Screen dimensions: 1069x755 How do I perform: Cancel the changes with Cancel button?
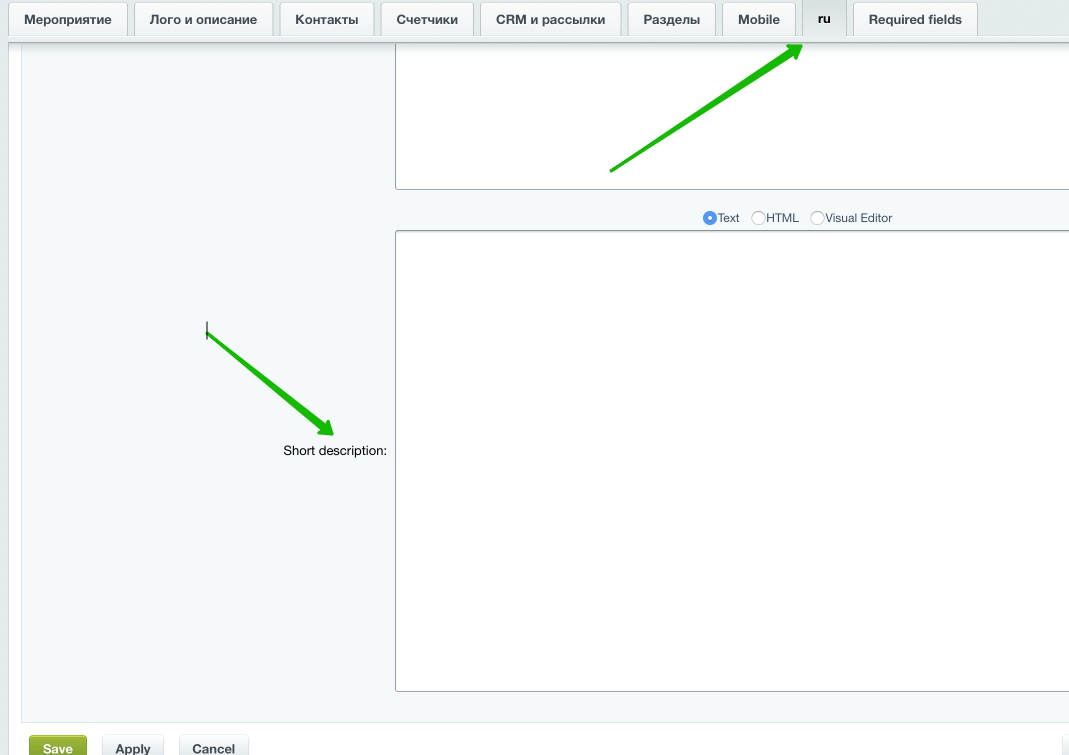coord(213,747)
